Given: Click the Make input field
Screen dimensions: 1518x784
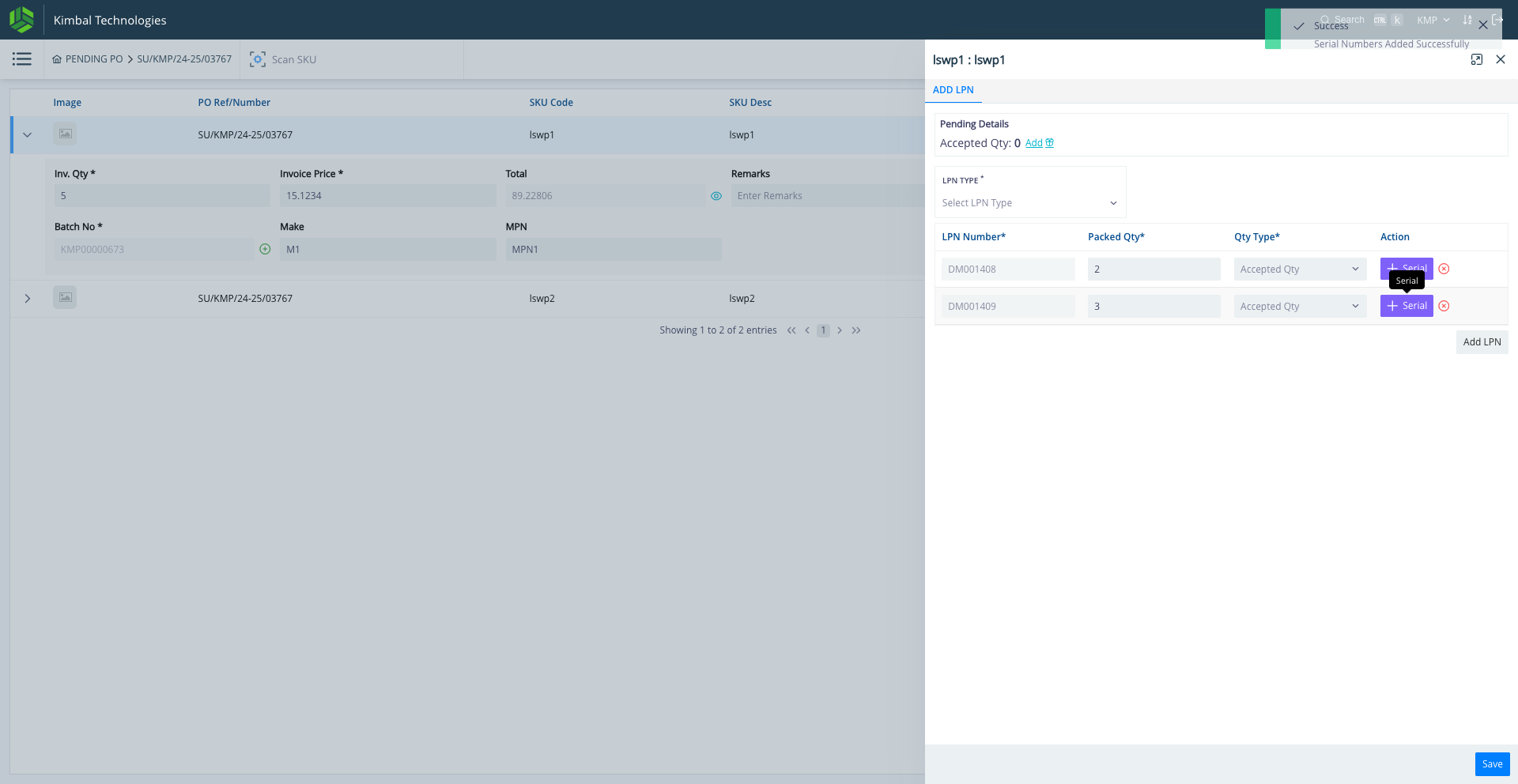Looking at the screenshot, I should pos(387,250).
